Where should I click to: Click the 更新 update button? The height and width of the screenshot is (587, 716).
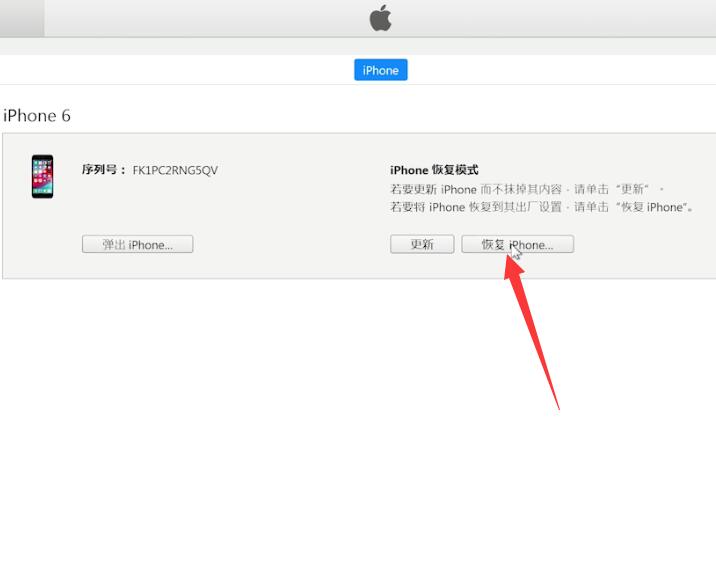422,244
